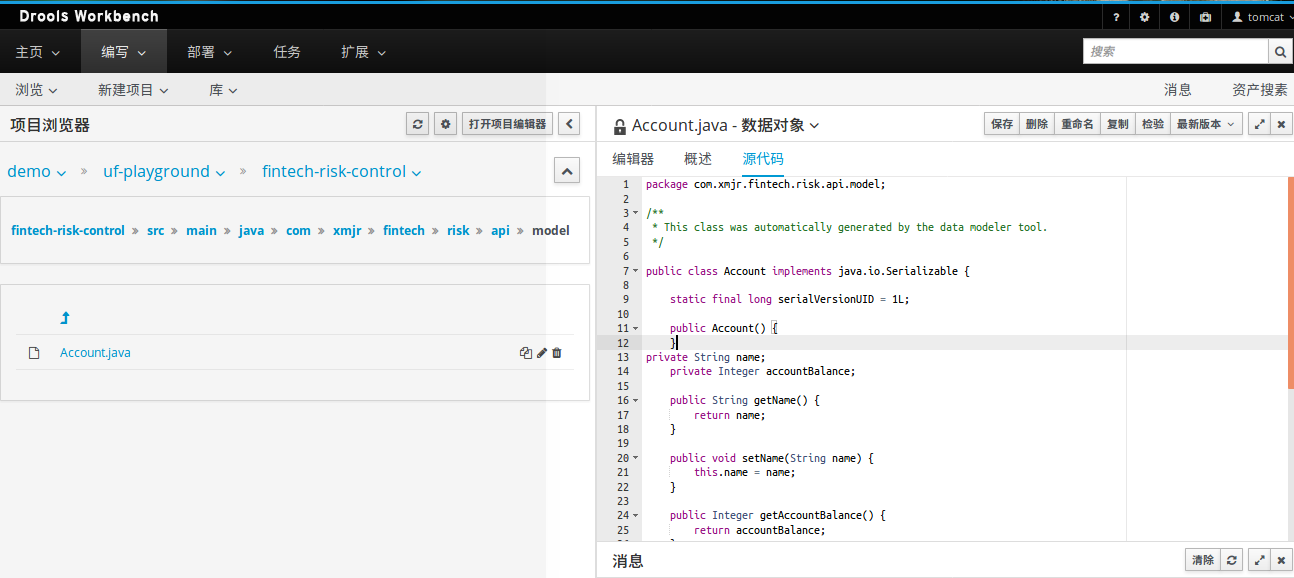Viewport: 1294px width, 578px height.
Task: Open the fintech-risk-control project dropdown
Action: coord(341,171)
